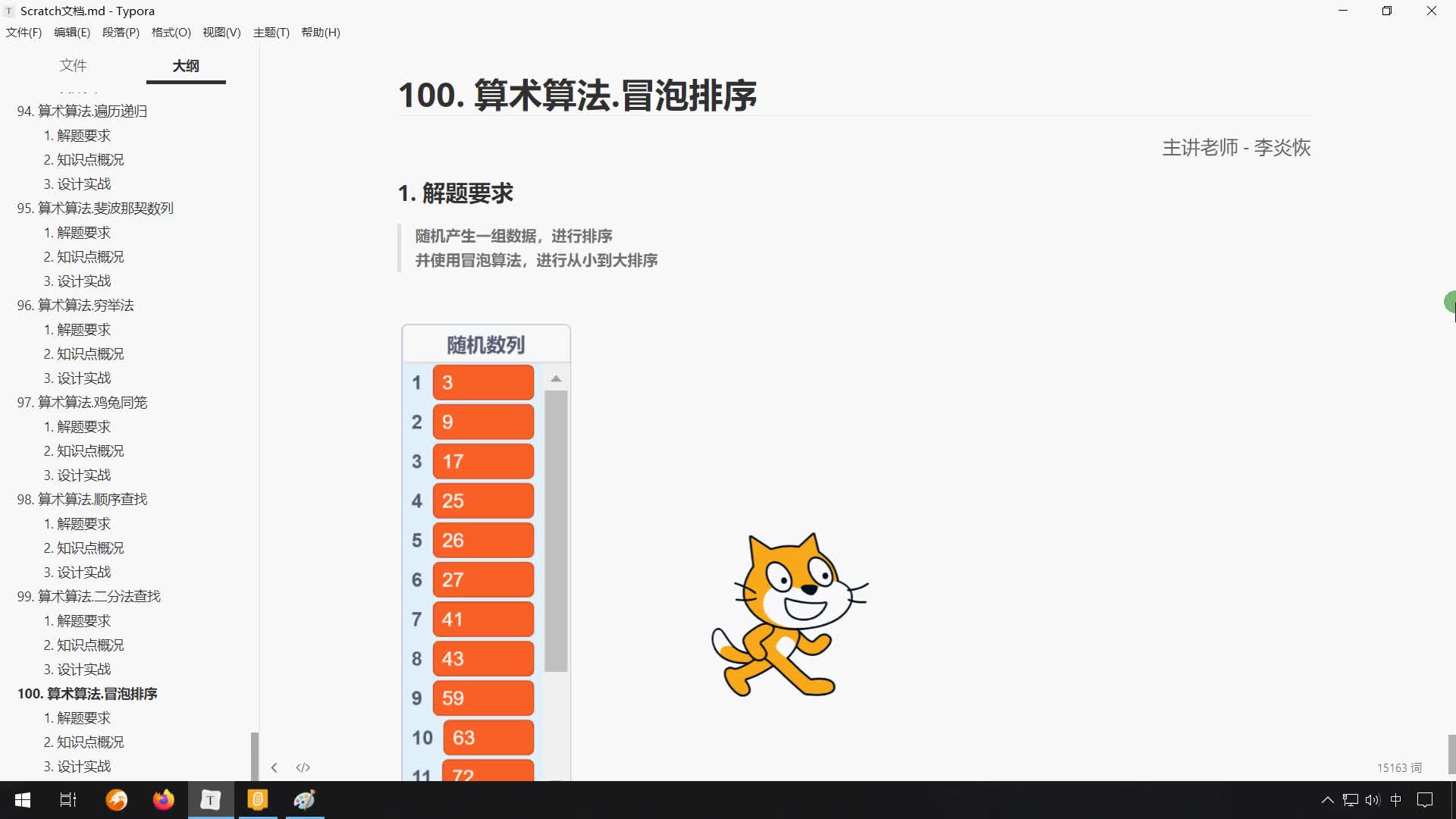Switch to Typora taskbar icon
The image size is (1456, 819).
coord(211,800)
